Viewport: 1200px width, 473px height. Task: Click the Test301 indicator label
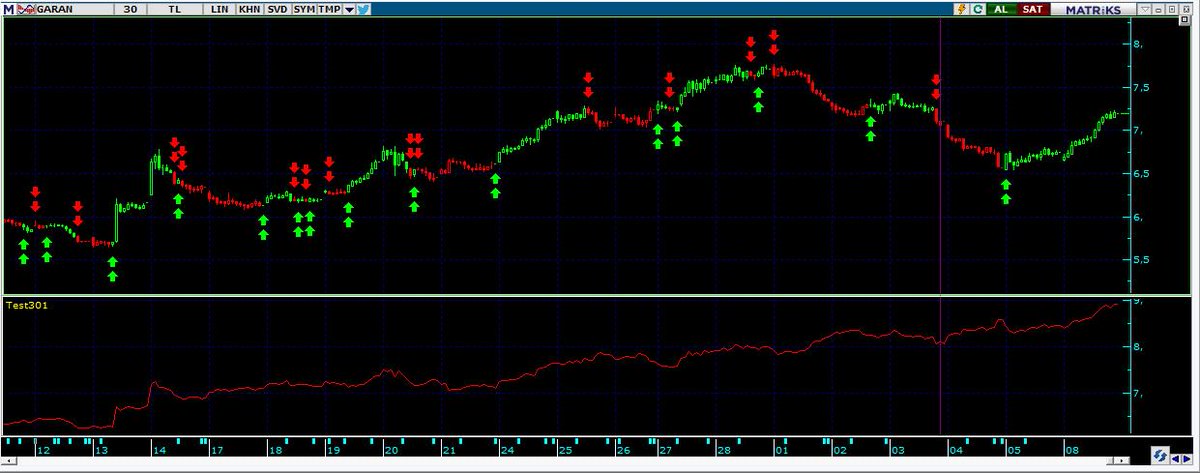click(25, 307)
